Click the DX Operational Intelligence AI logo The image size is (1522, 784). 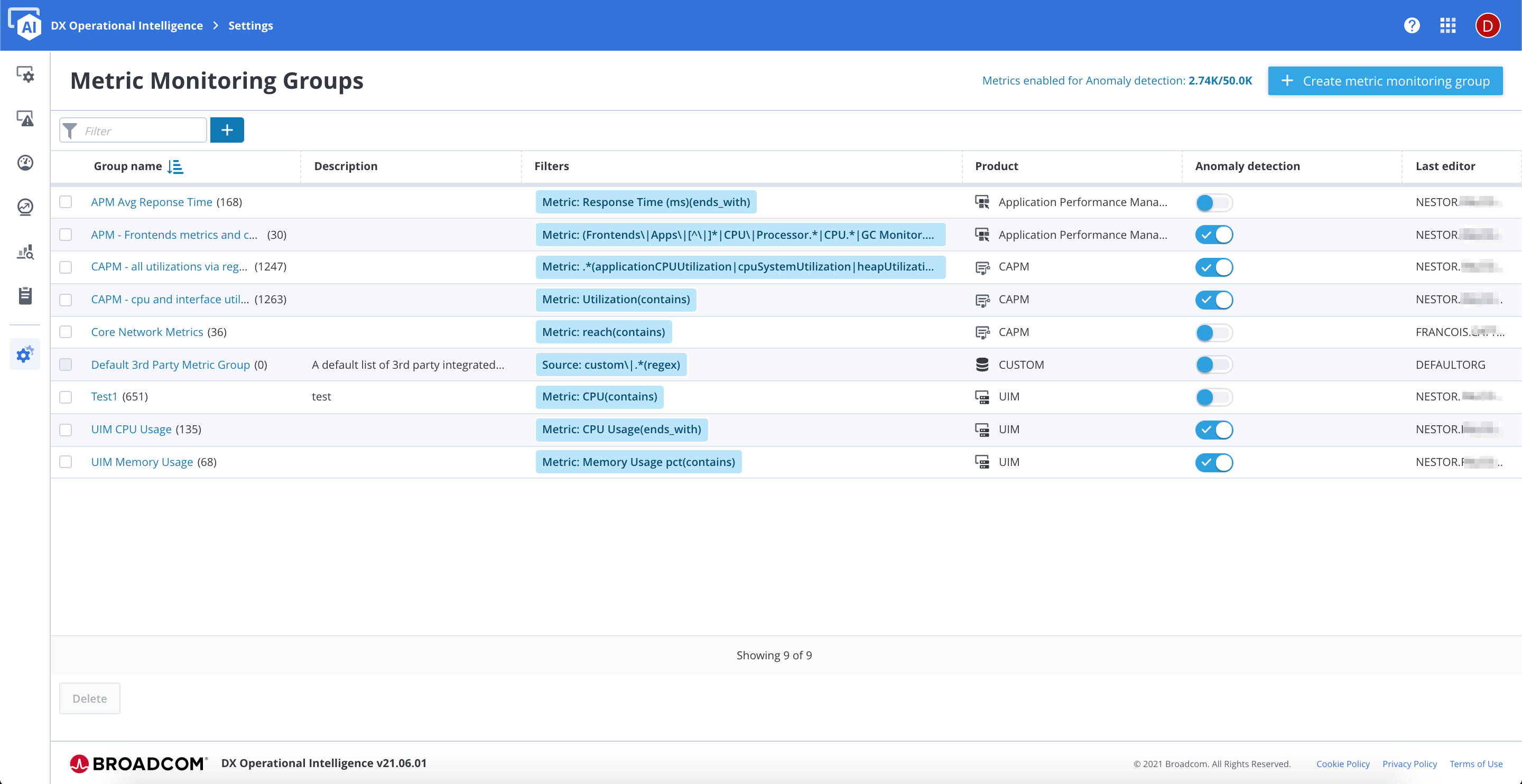25,25
